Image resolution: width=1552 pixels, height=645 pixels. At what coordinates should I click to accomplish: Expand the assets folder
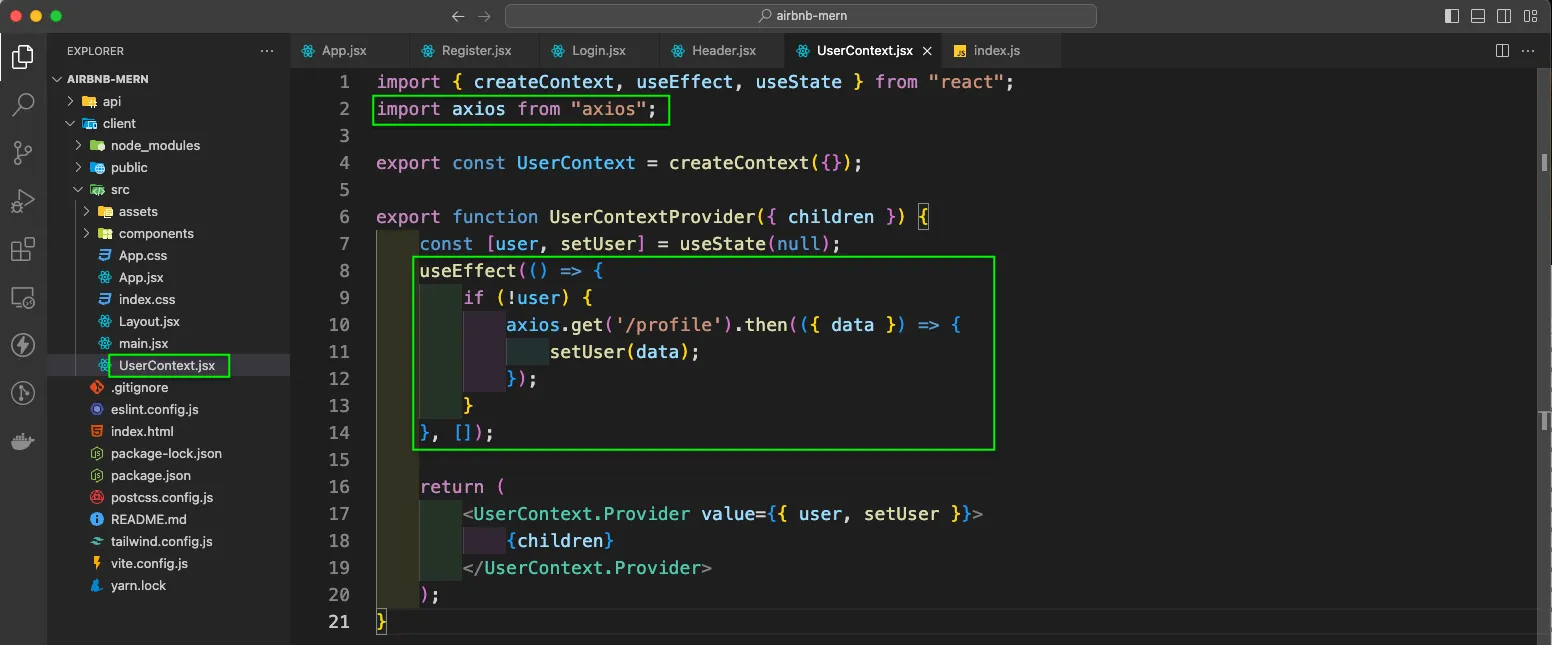169,211
